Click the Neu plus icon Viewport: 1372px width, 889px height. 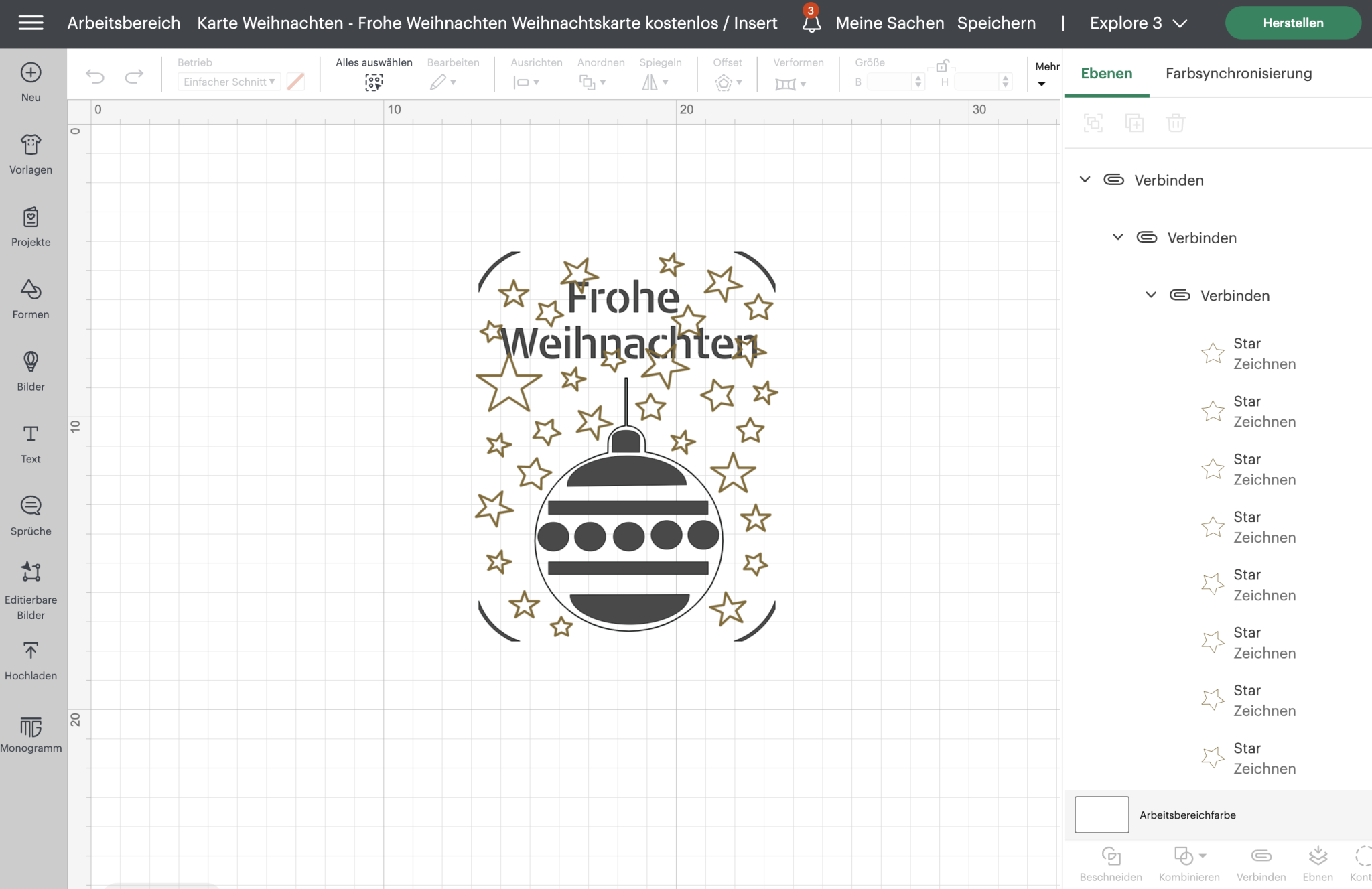point(31,72)
